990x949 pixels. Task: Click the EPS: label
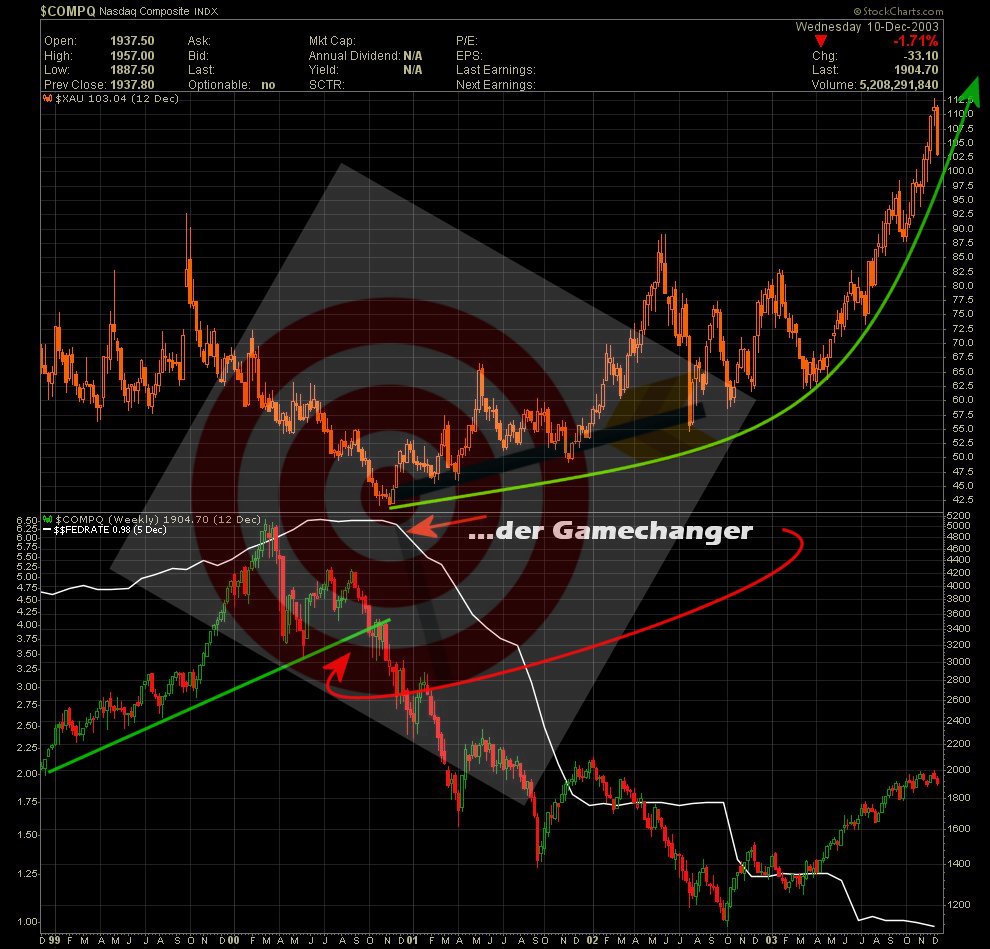pos(469,56)
